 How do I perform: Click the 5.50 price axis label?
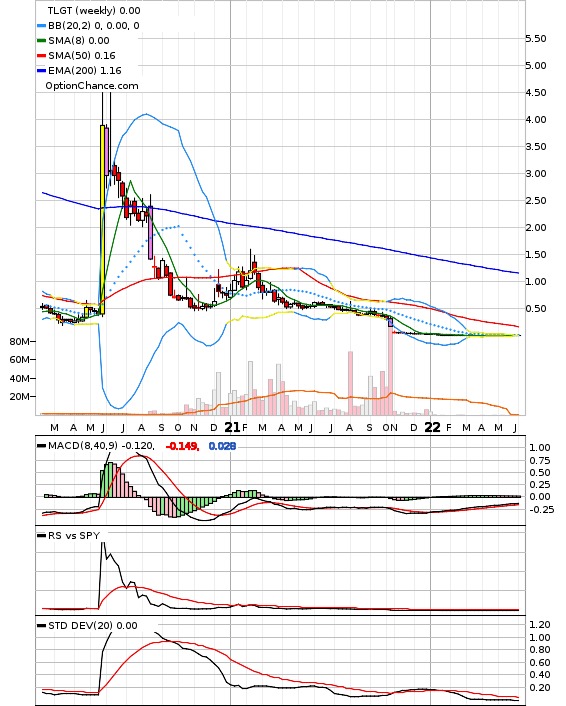(536, 39)
